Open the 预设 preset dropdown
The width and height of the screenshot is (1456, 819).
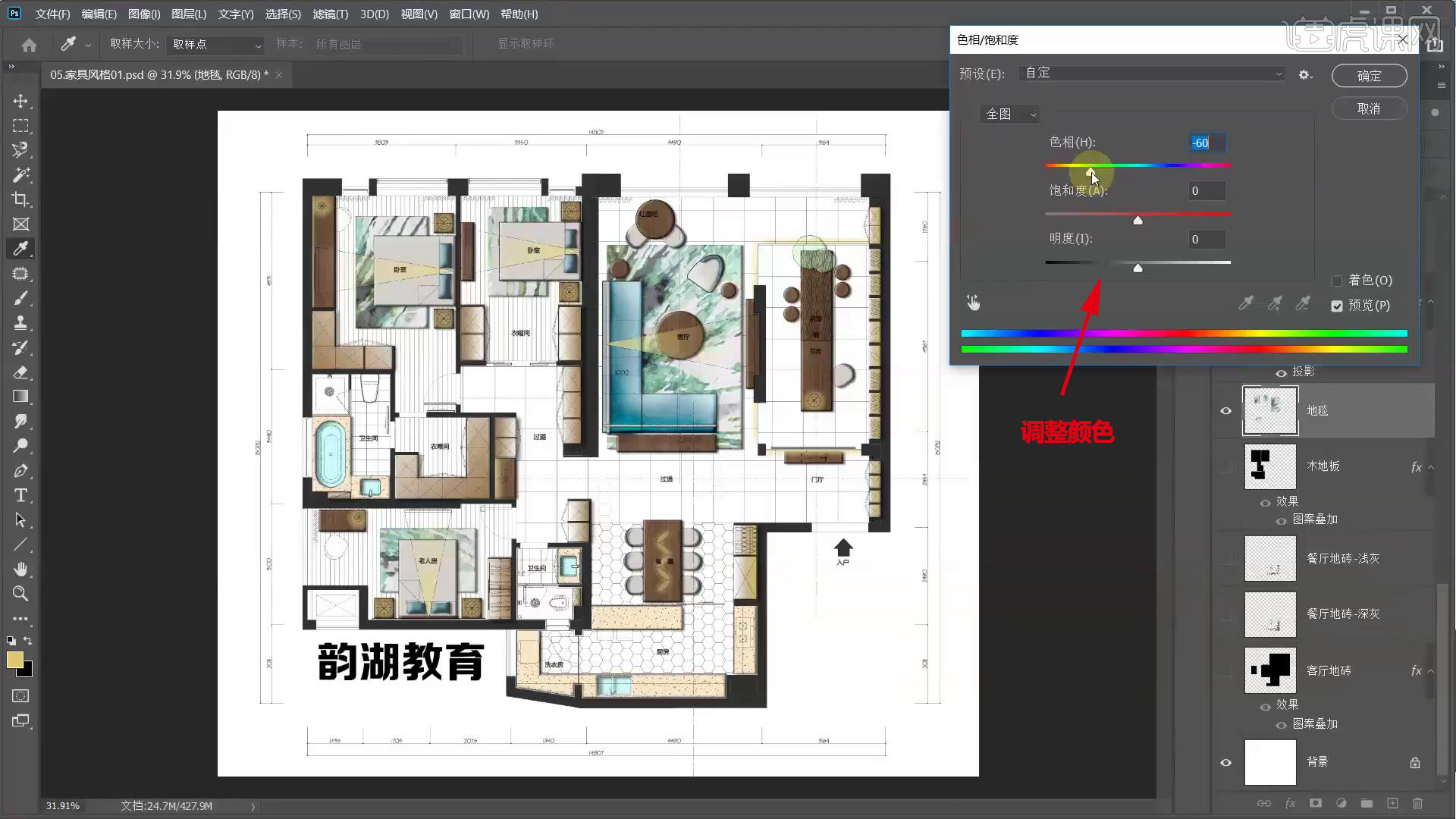(x=1152, y=74)
